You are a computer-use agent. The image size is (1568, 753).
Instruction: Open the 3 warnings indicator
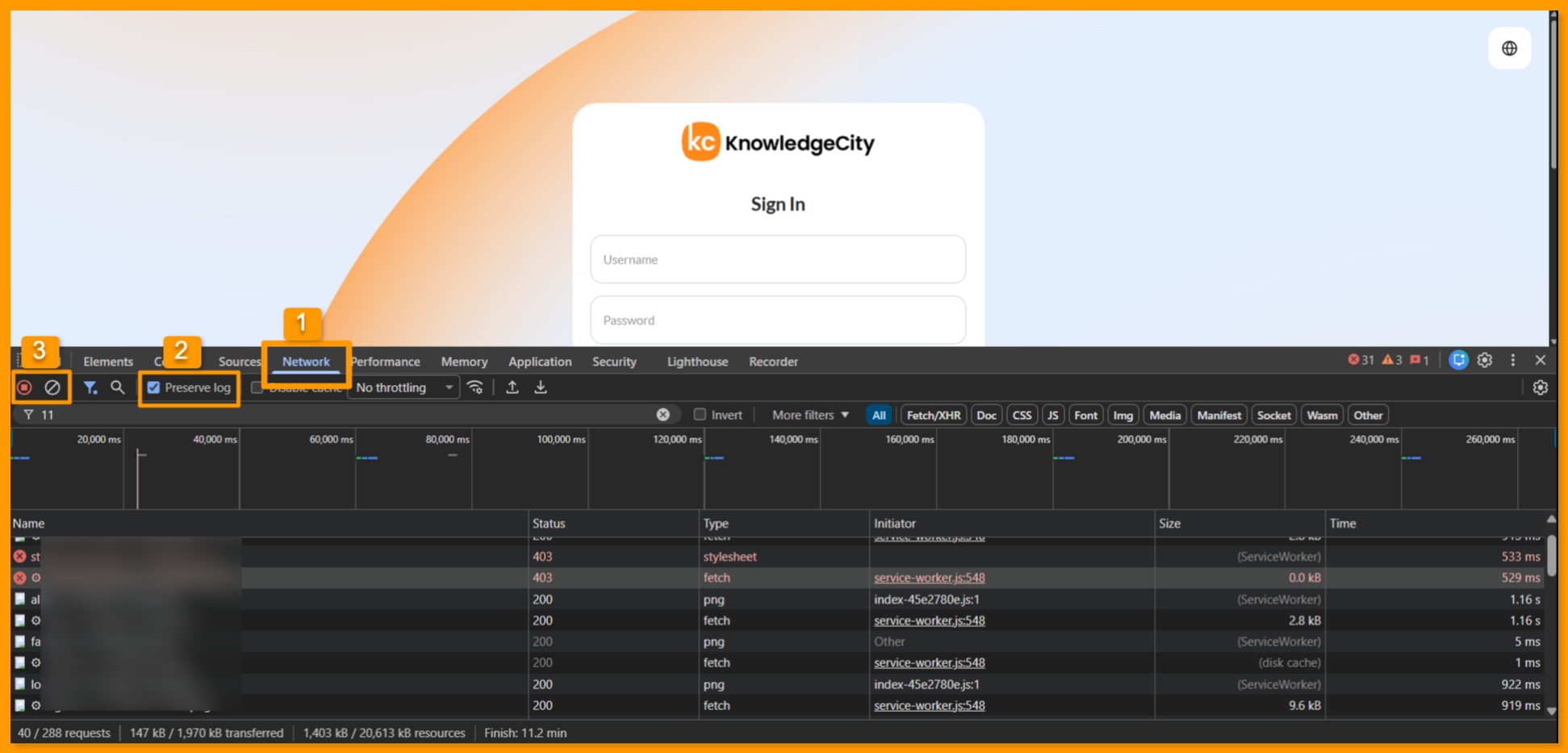(x=1393, y=360)
